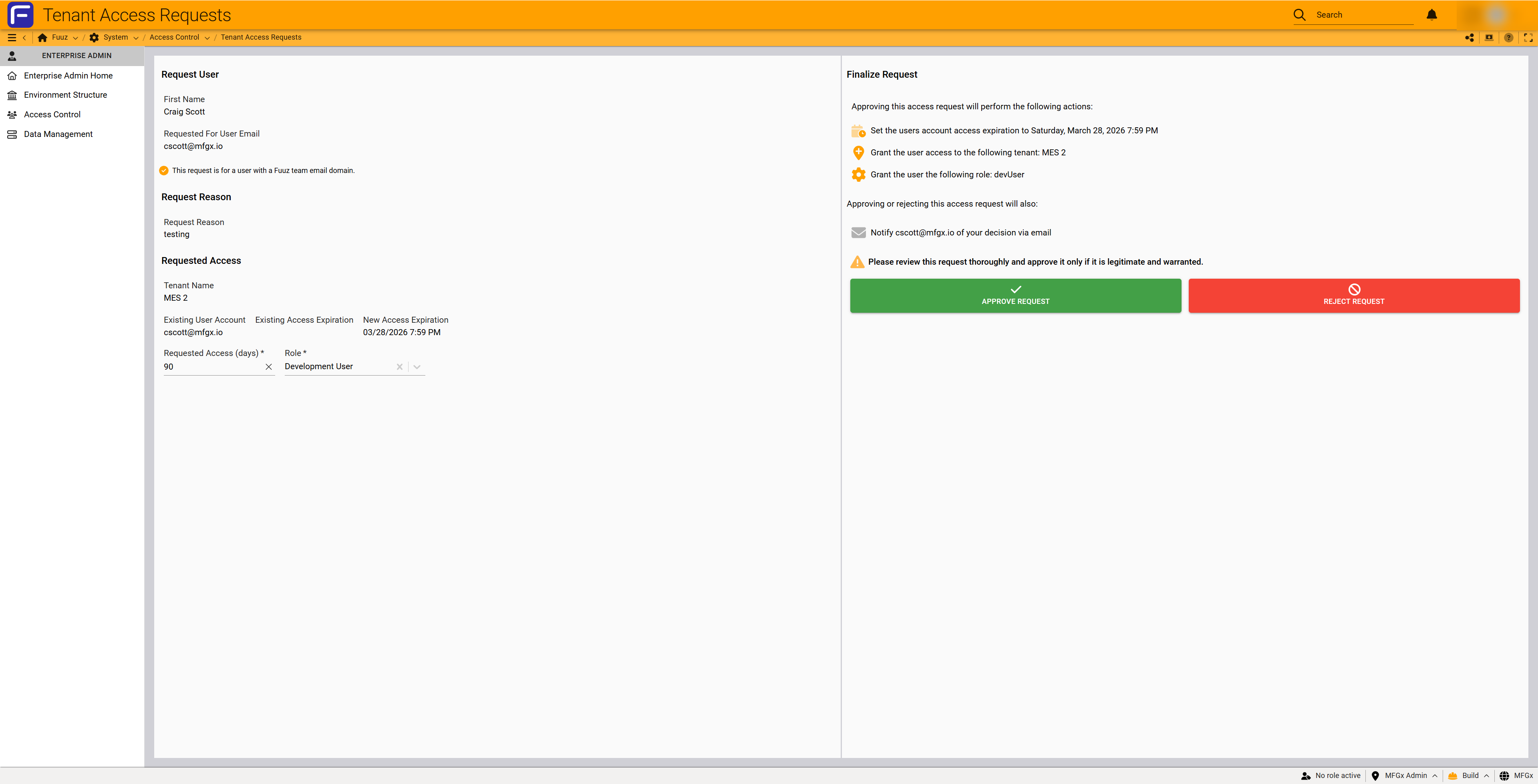The height and width of the screenshot is (784, 1538).
Task: Click the MFGx Admin location pin icon
Action: point(1376,776)
